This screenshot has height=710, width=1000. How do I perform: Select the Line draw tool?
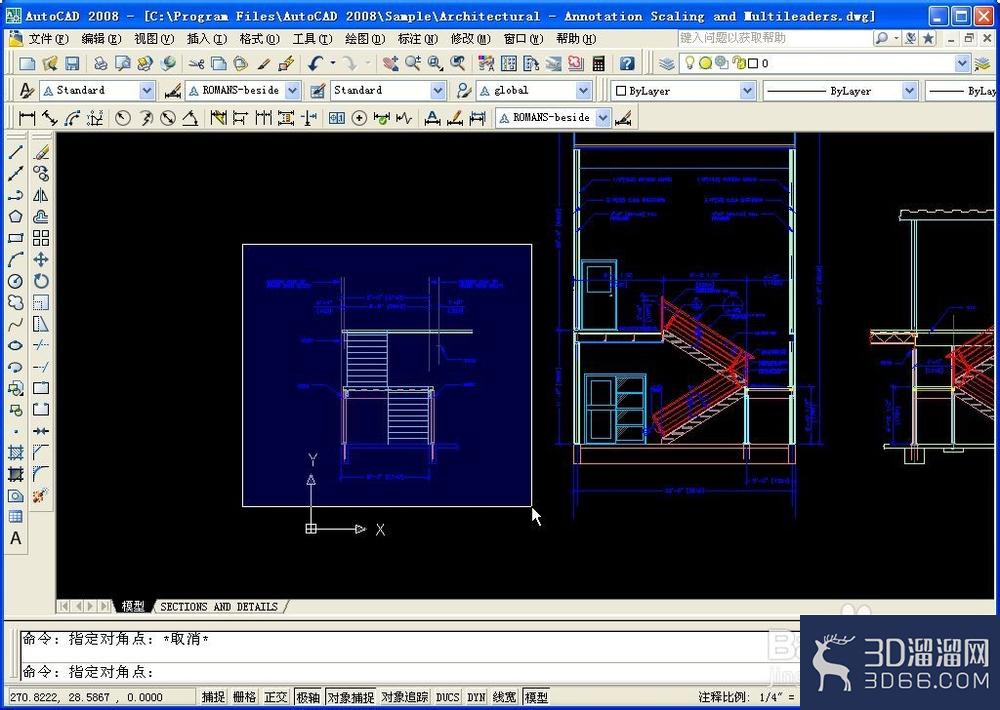pos(16,152)
